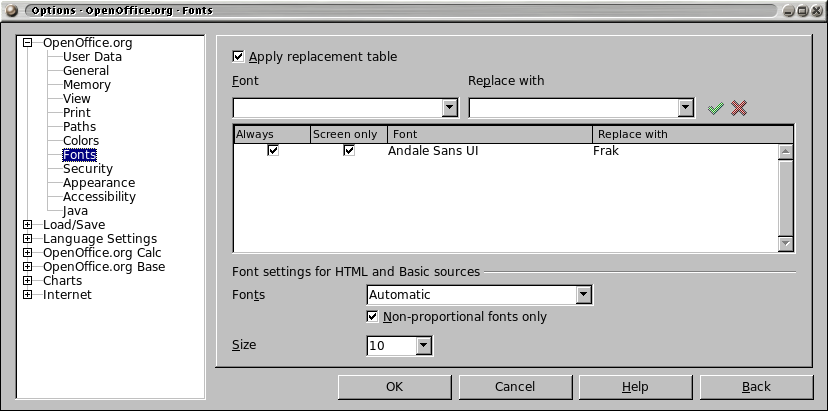Select Paths in the options tree
The height and width of the screenshot is (411, 828).
pyautogui.click(x=79, y=127)
